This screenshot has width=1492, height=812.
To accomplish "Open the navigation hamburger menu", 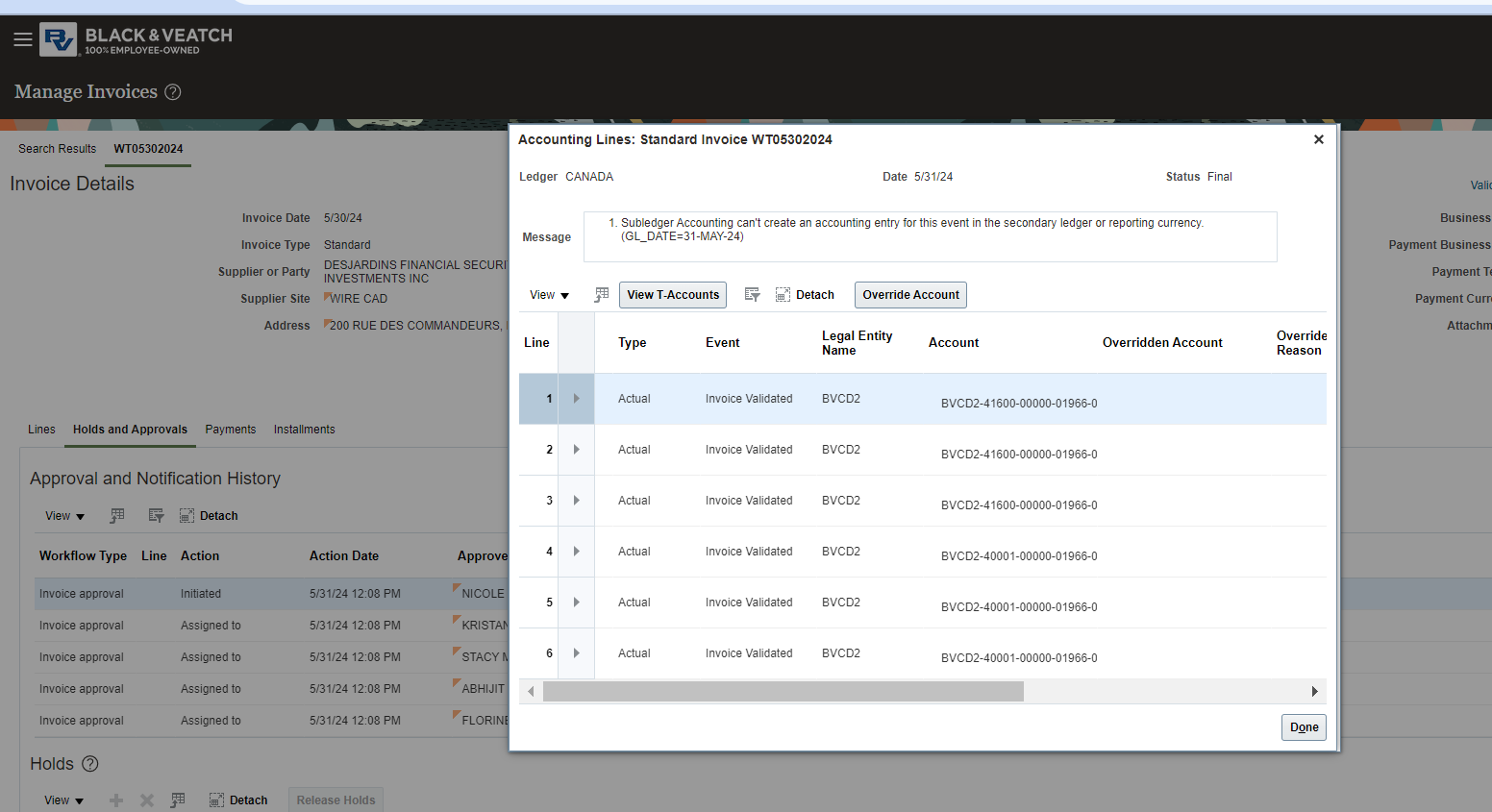I will (23, 39).
